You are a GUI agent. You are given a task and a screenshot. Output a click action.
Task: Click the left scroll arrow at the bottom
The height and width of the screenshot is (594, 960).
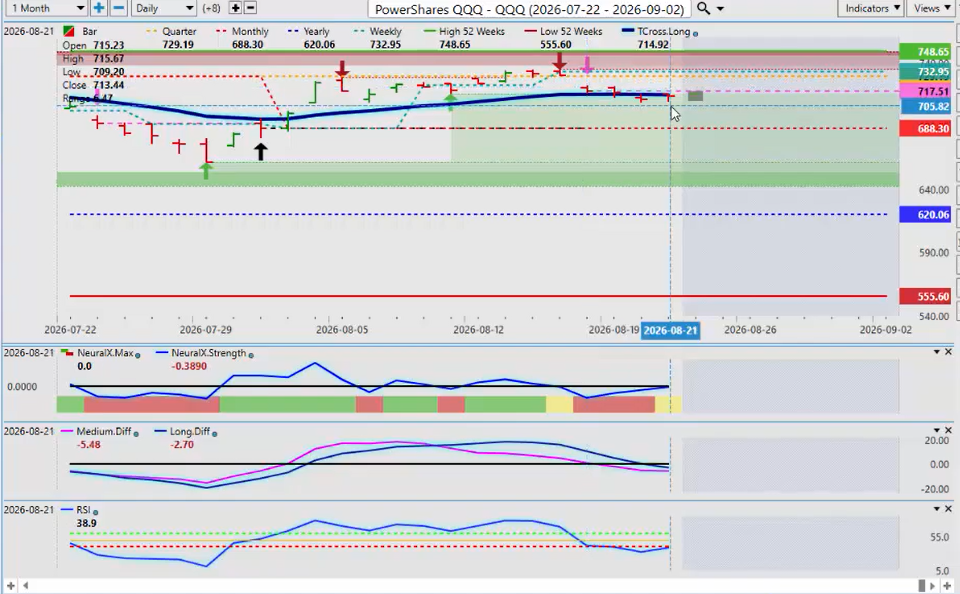point(26,585)
